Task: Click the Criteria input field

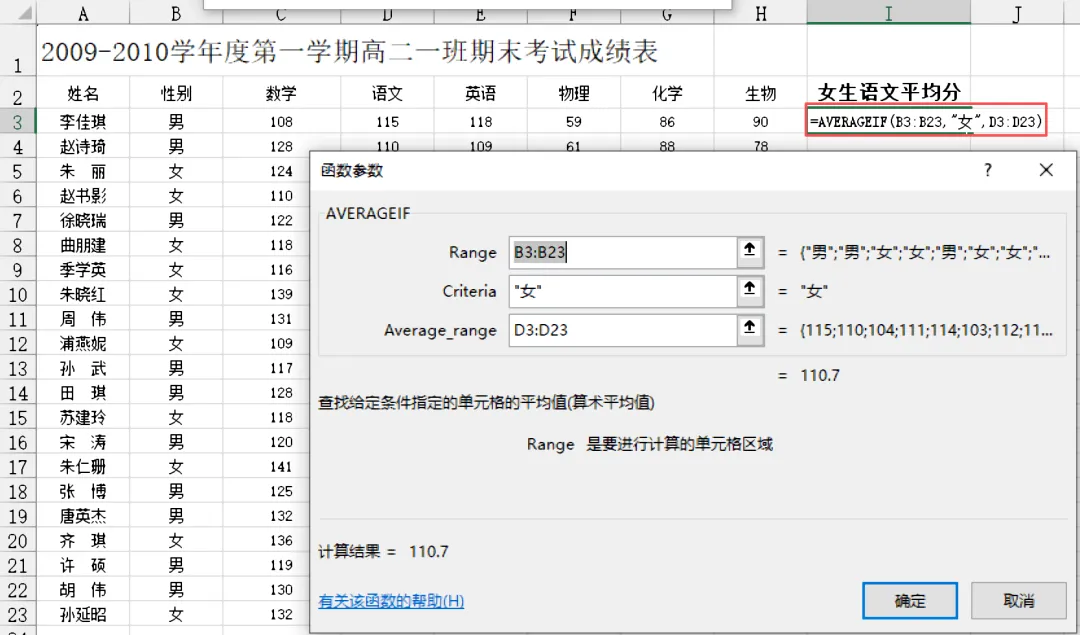Action: point(623,291)
